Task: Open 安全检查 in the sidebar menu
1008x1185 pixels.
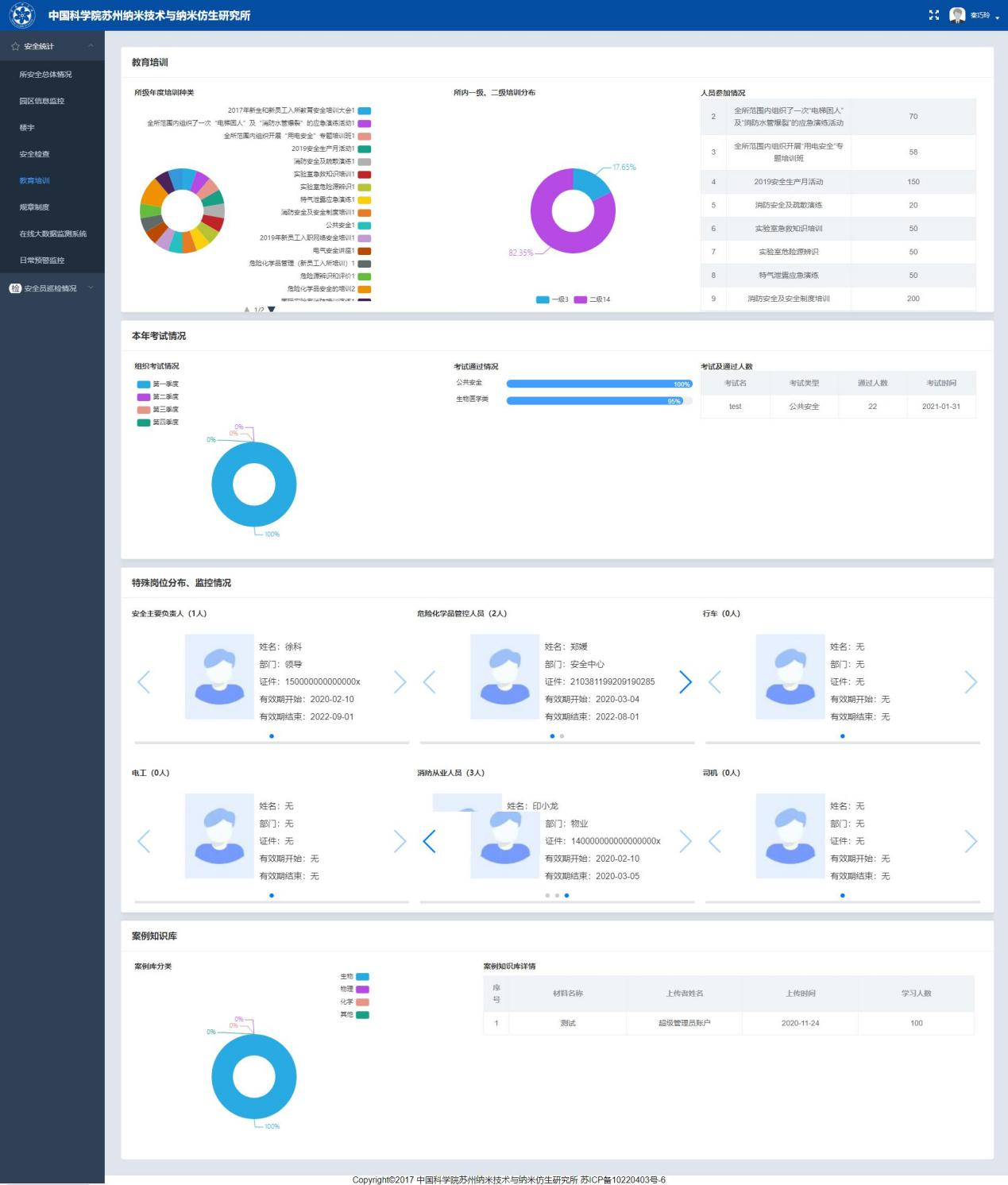Action: point(34,154)
